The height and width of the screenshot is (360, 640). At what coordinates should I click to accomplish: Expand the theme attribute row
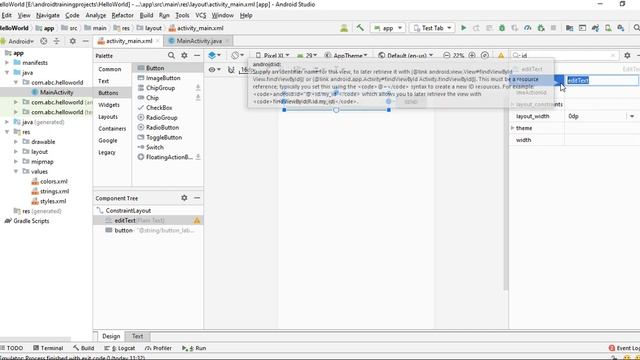(x=513, y=128)
